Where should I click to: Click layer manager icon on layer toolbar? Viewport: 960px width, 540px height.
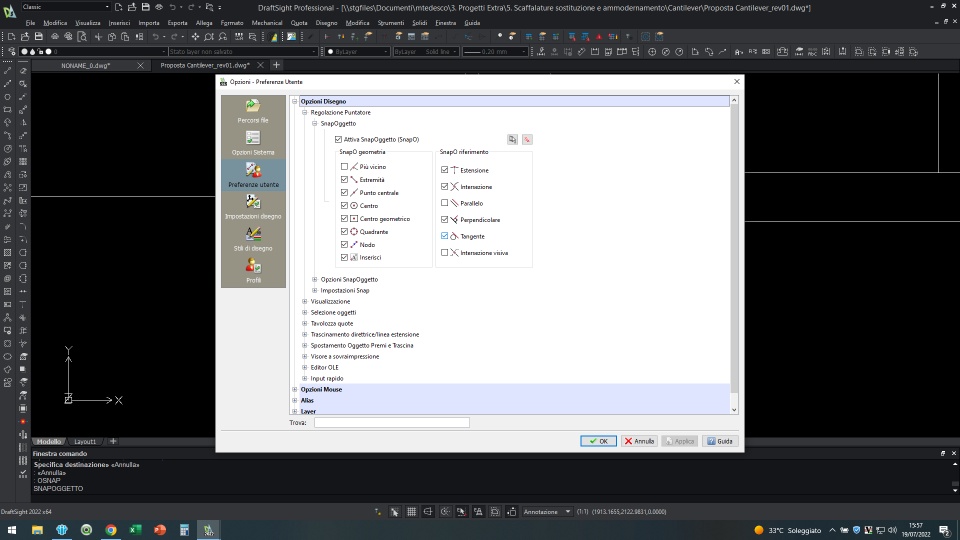[x=11, y=52]
